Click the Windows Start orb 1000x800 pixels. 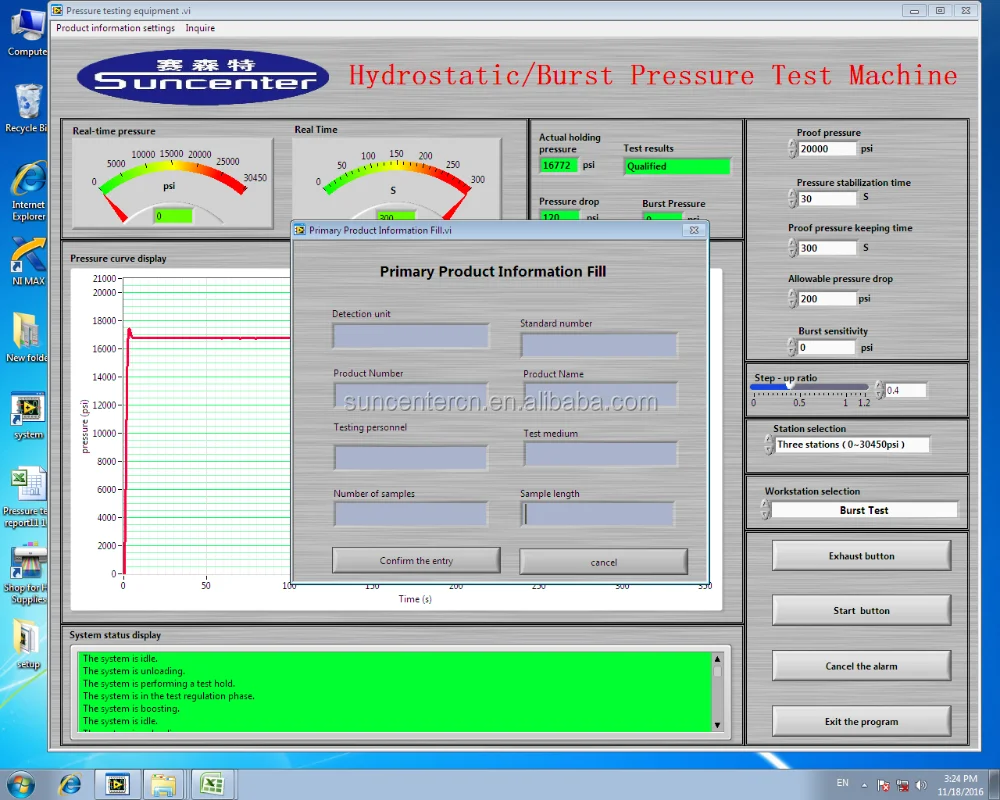click(x=20, y=784)
